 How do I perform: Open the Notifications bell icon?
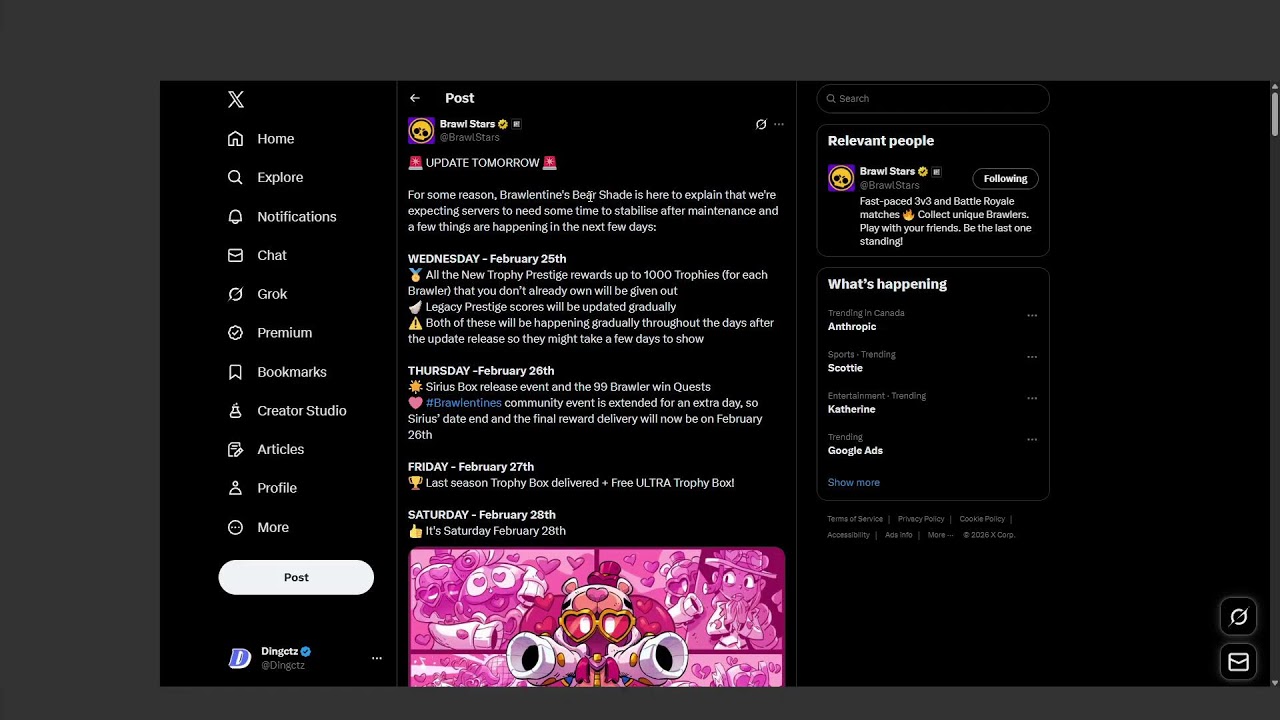click(235, 216)
